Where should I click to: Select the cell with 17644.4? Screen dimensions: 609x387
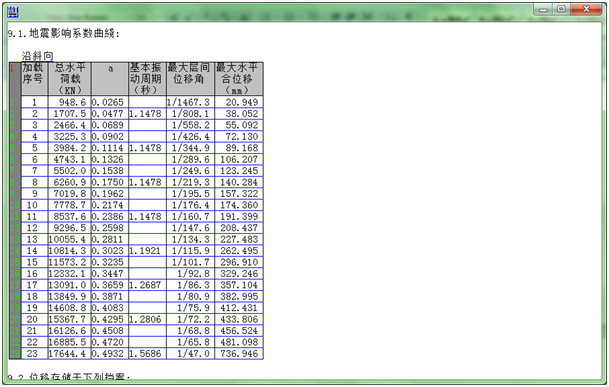(70, 354)
